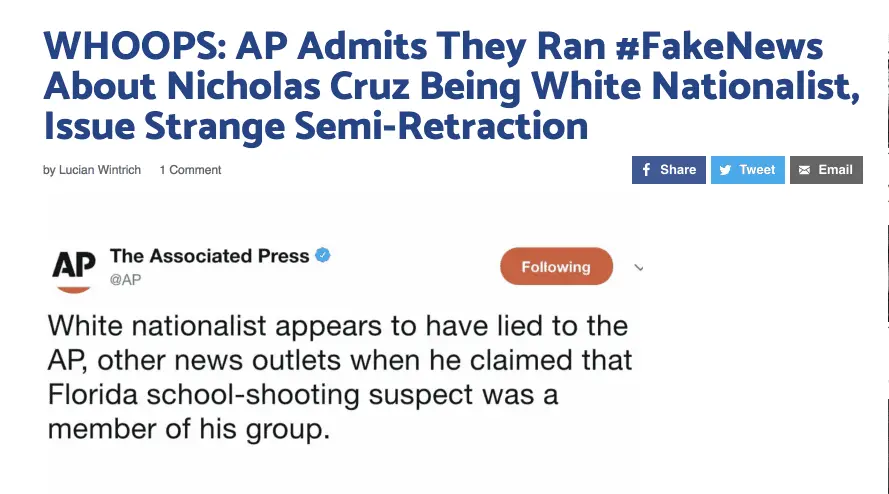Expand the chevron beside Following button

(x=639, y=267)
